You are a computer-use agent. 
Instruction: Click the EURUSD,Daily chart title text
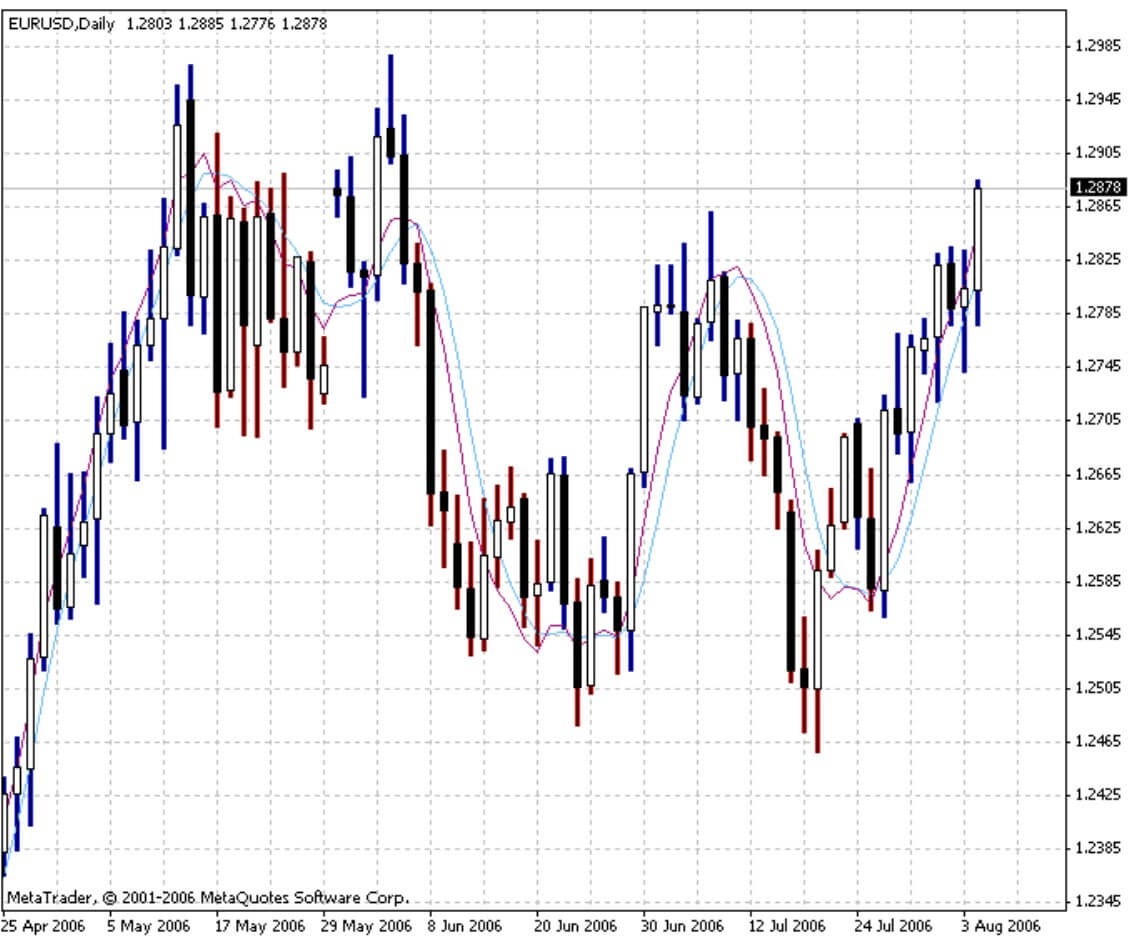click(x=61, y=24)
